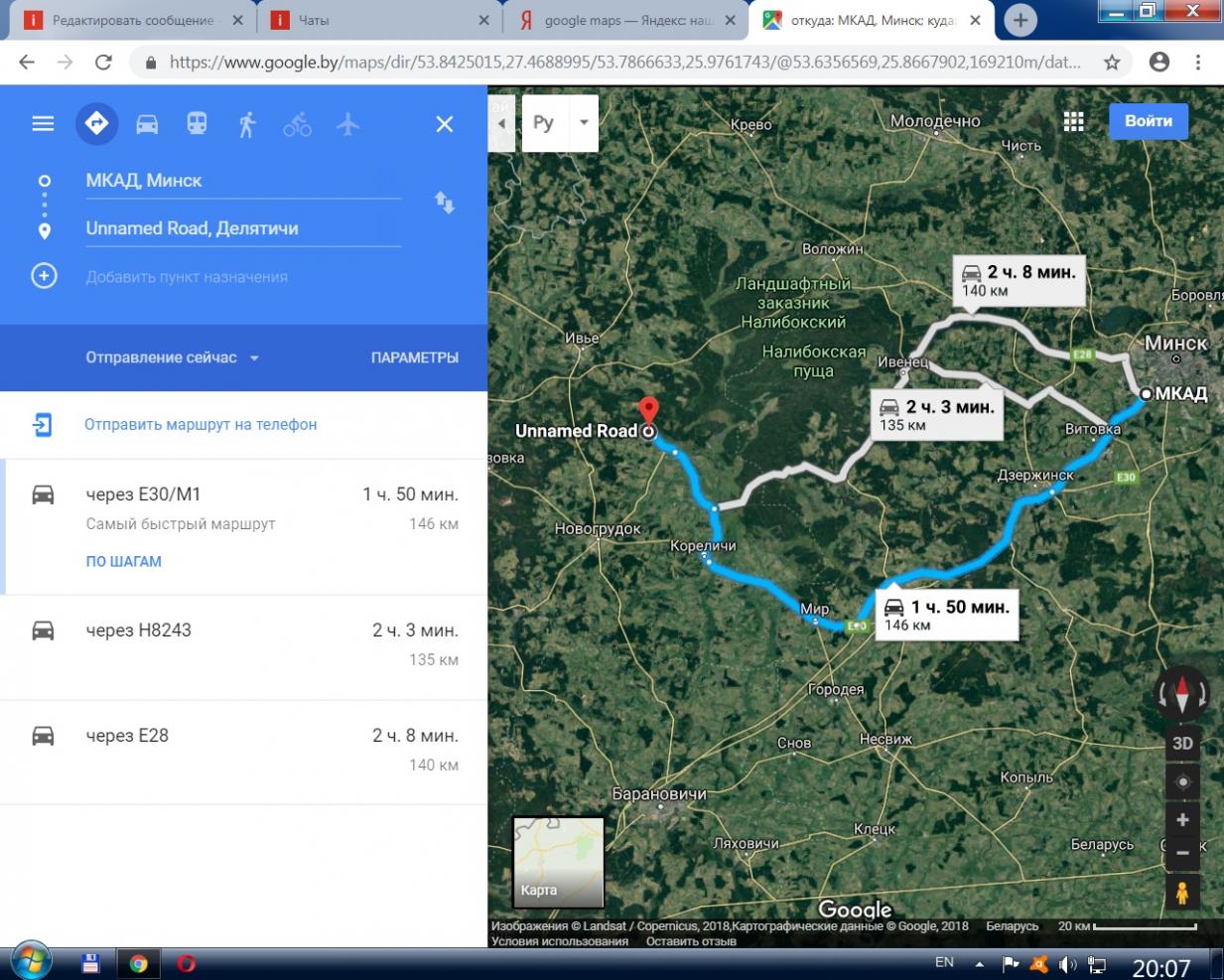
Task: Select driving travel mode icon
Action: [147, 124]
